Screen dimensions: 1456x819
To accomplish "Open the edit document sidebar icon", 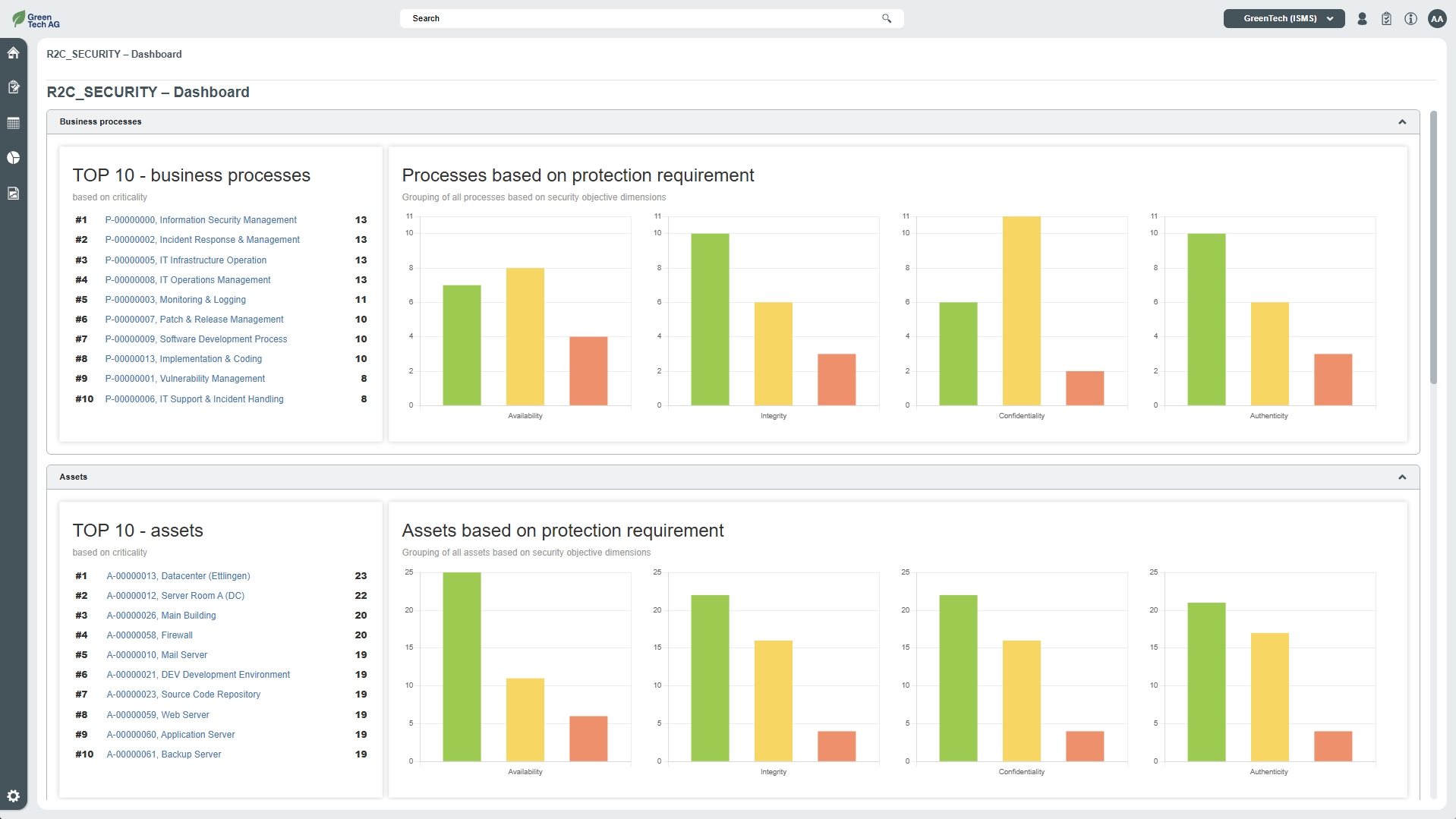I will (14, 87).
